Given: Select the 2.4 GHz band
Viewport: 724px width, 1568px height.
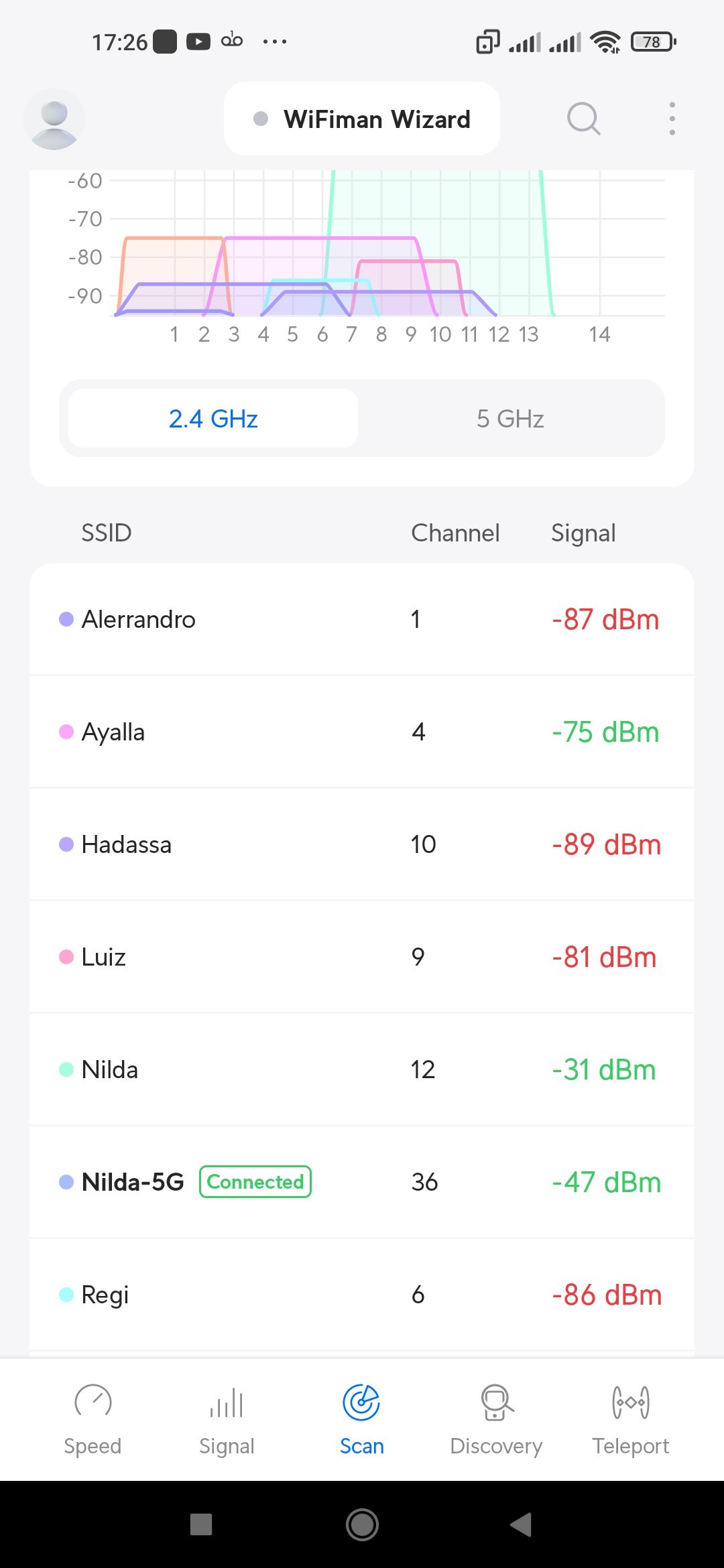Looking at the screenshot, I should [213, 419].
